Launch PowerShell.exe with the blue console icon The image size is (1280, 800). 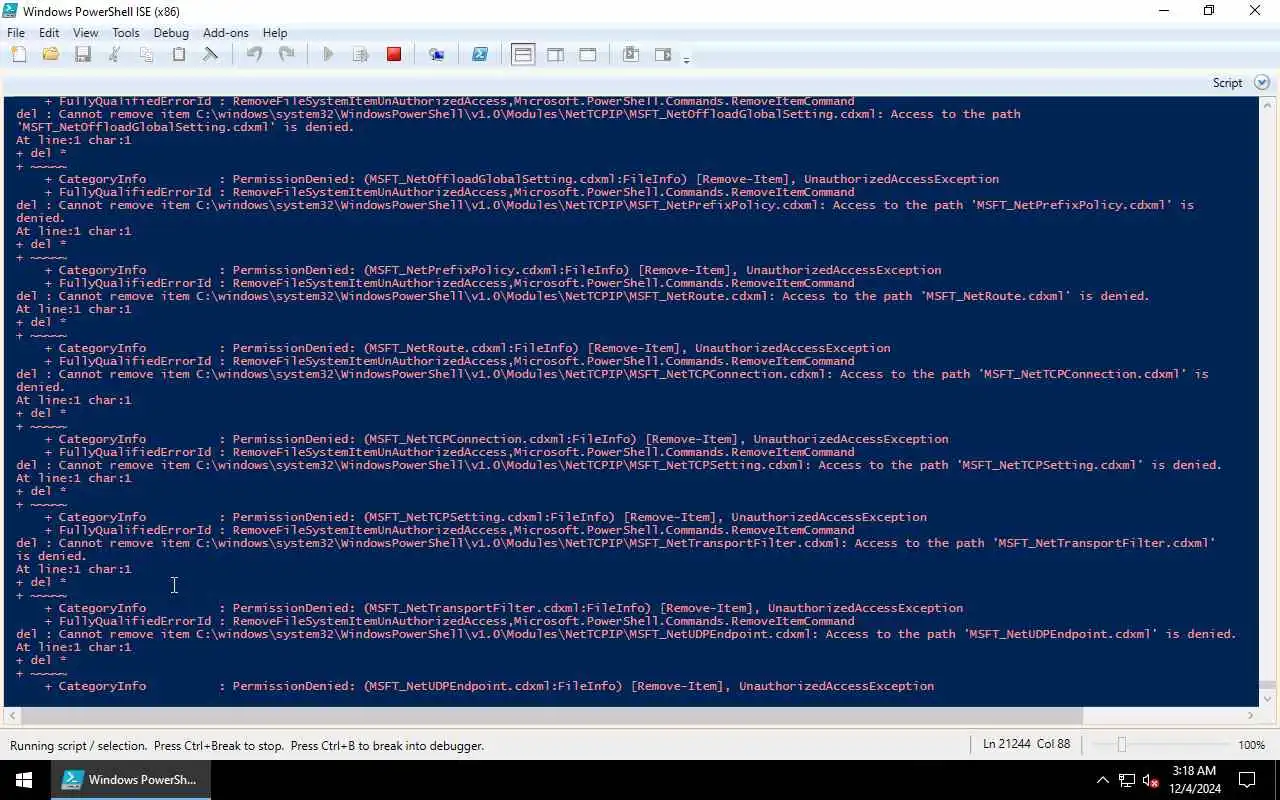[480, 55]
